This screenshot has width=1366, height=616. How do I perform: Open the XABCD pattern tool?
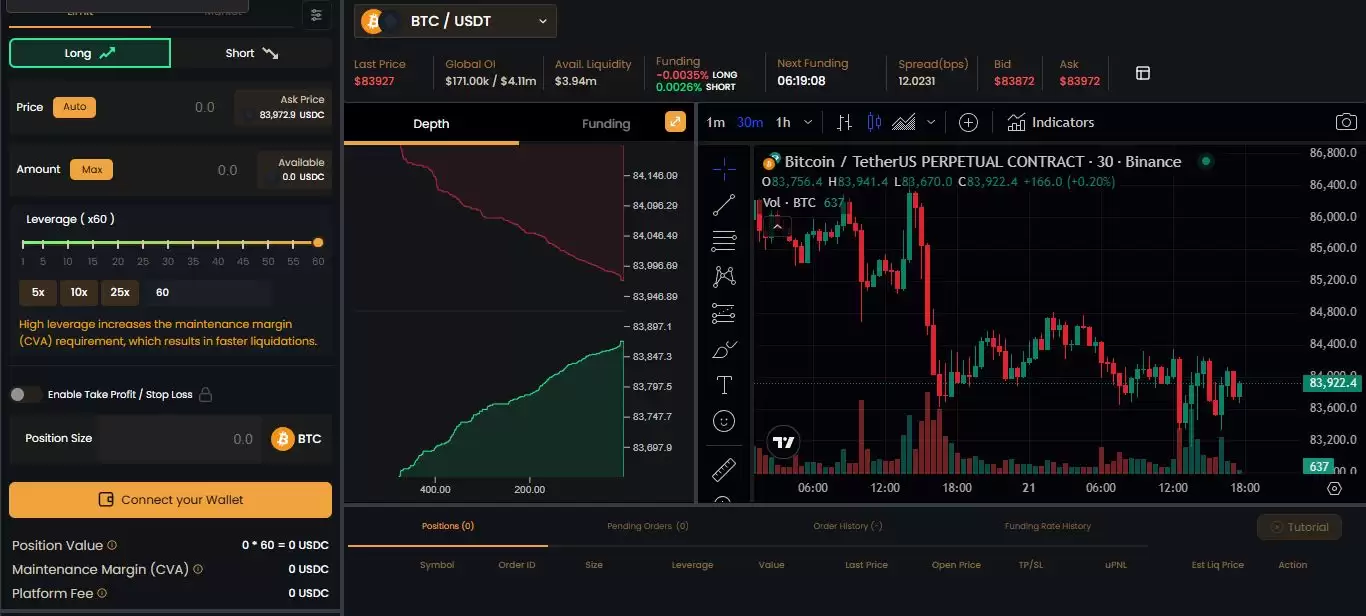[724, 276]
